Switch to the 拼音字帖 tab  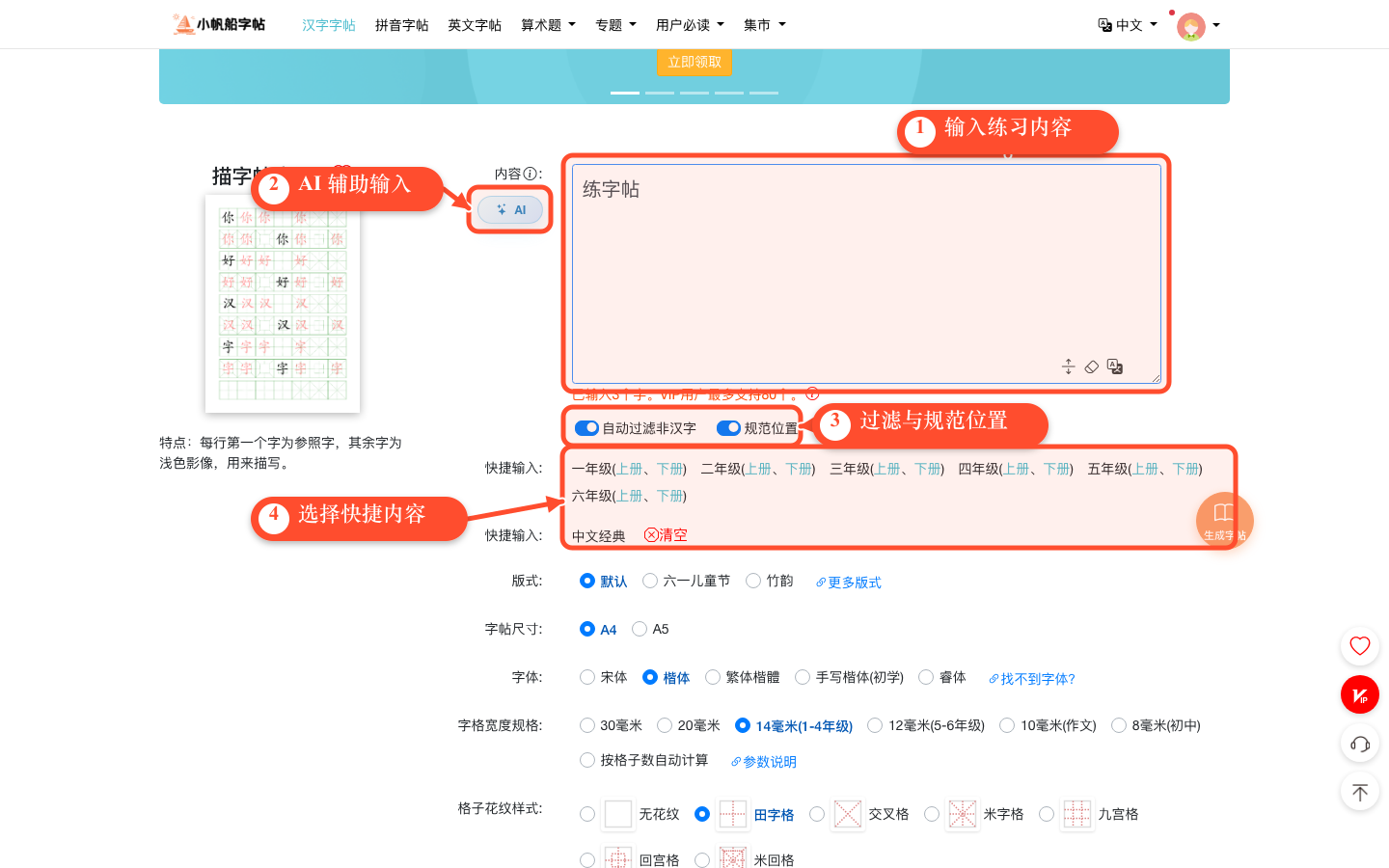point(402,25)
